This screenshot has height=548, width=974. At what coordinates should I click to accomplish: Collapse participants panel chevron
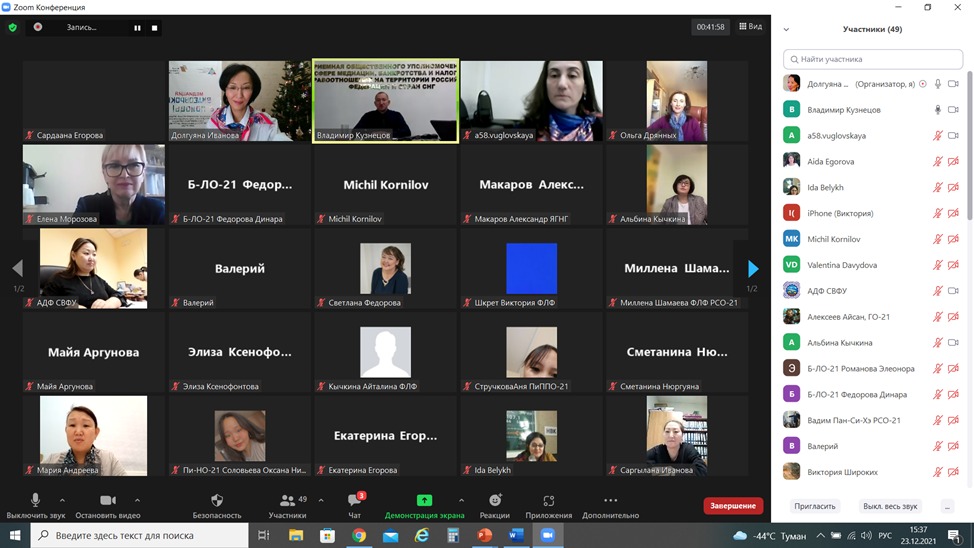click(x=786, y=29)
